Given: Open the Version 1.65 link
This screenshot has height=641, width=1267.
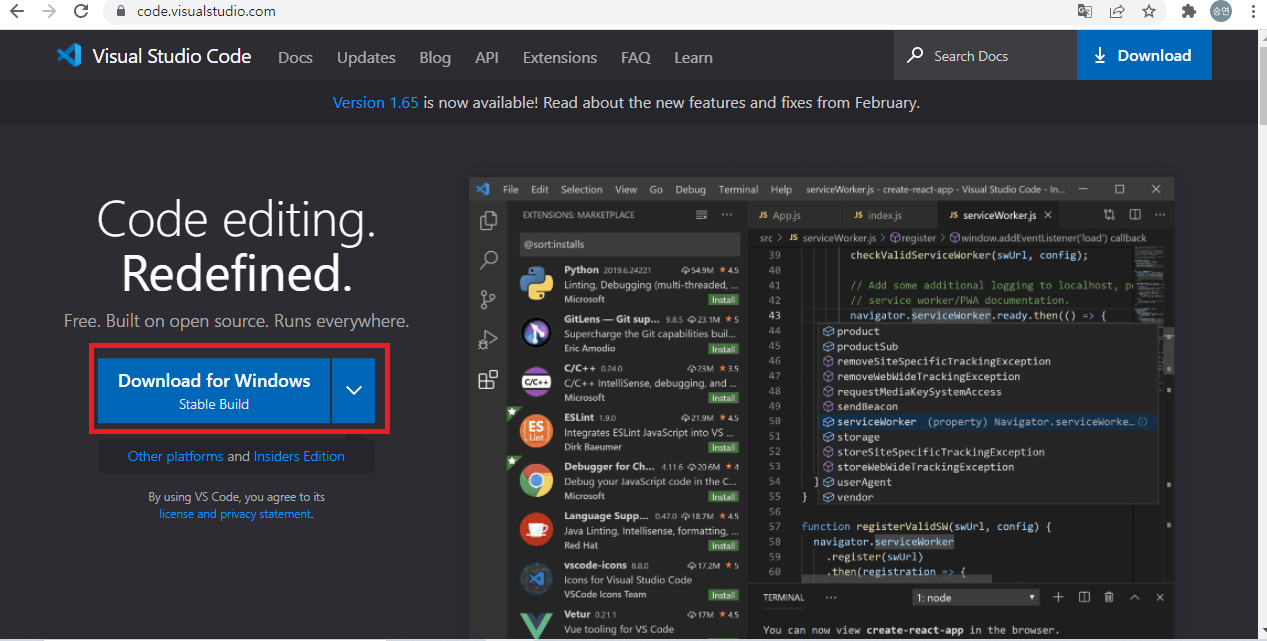Looking at the screenshot, I should 375,102.
